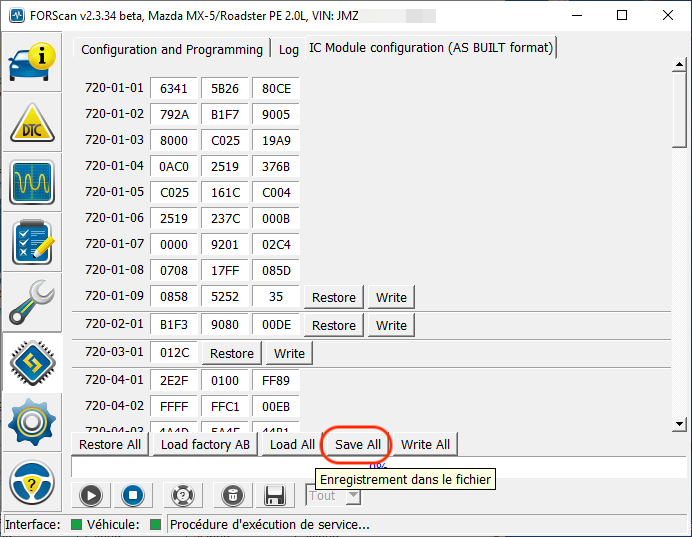
Task: Click the 00EB field in row 720-04-02
Action: 276,407
